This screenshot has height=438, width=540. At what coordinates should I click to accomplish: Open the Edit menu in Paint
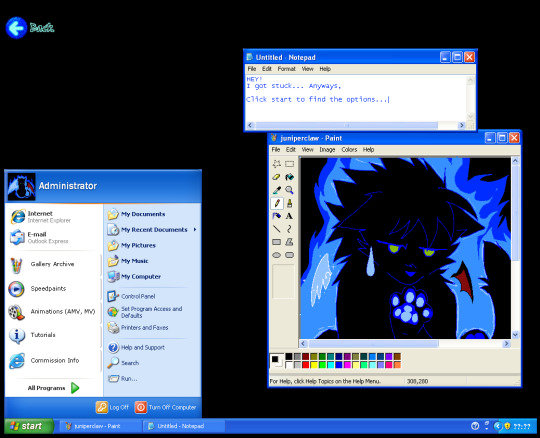[291, 149]
